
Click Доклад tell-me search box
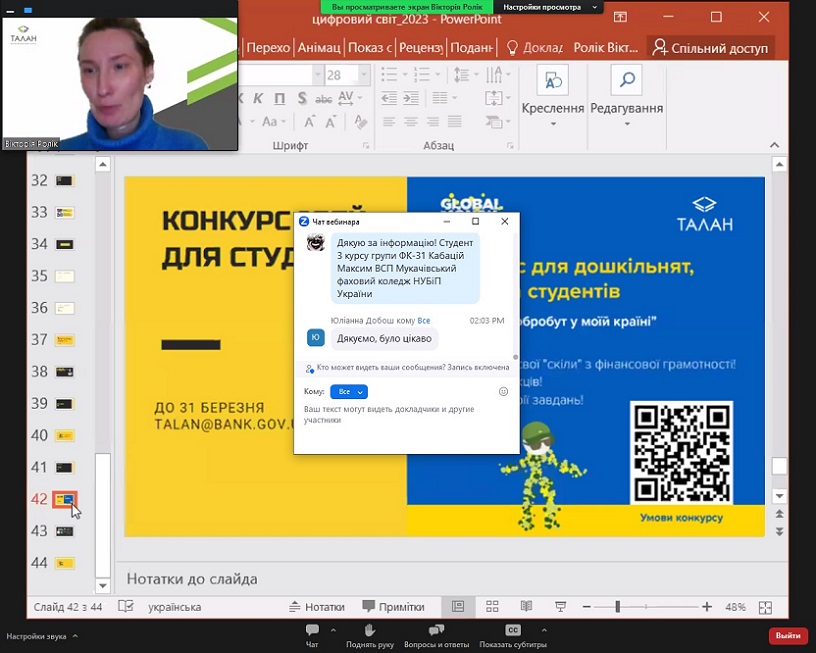[x=536, y=48]
